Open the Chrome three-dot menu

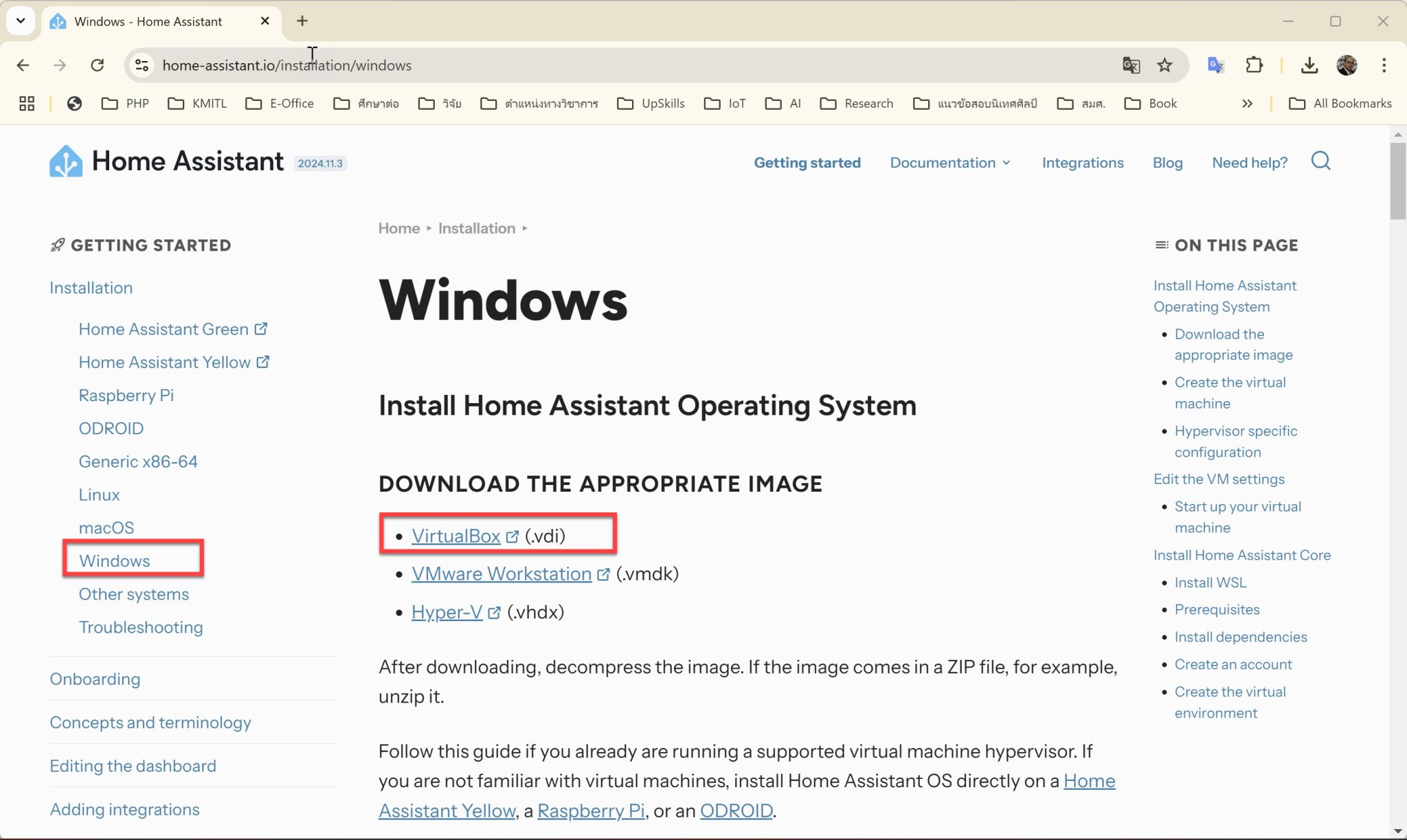pos(1384,65)
